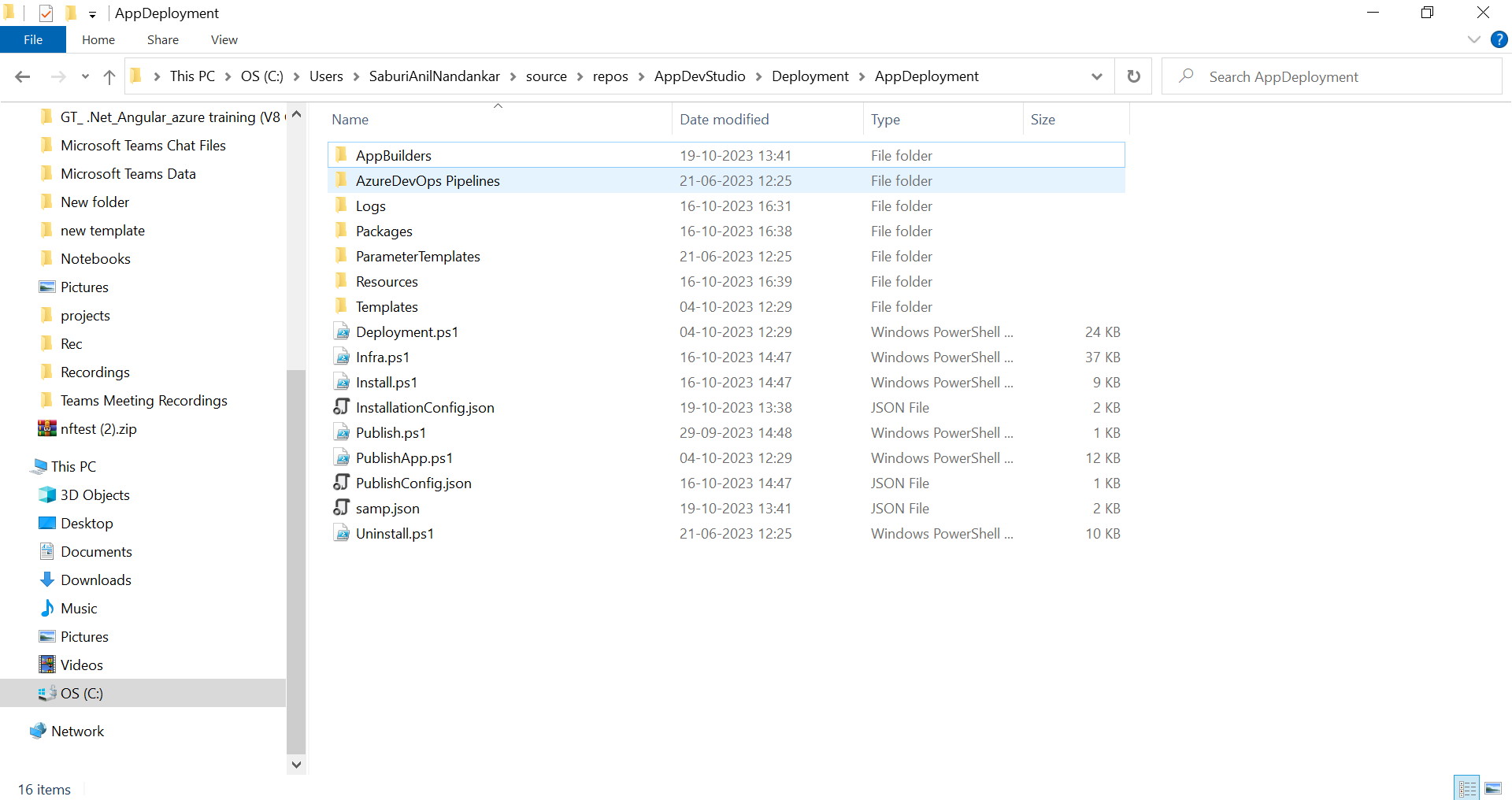
Task: Select the AzureDevOps Pipelines folder
Action: point(726,180)
